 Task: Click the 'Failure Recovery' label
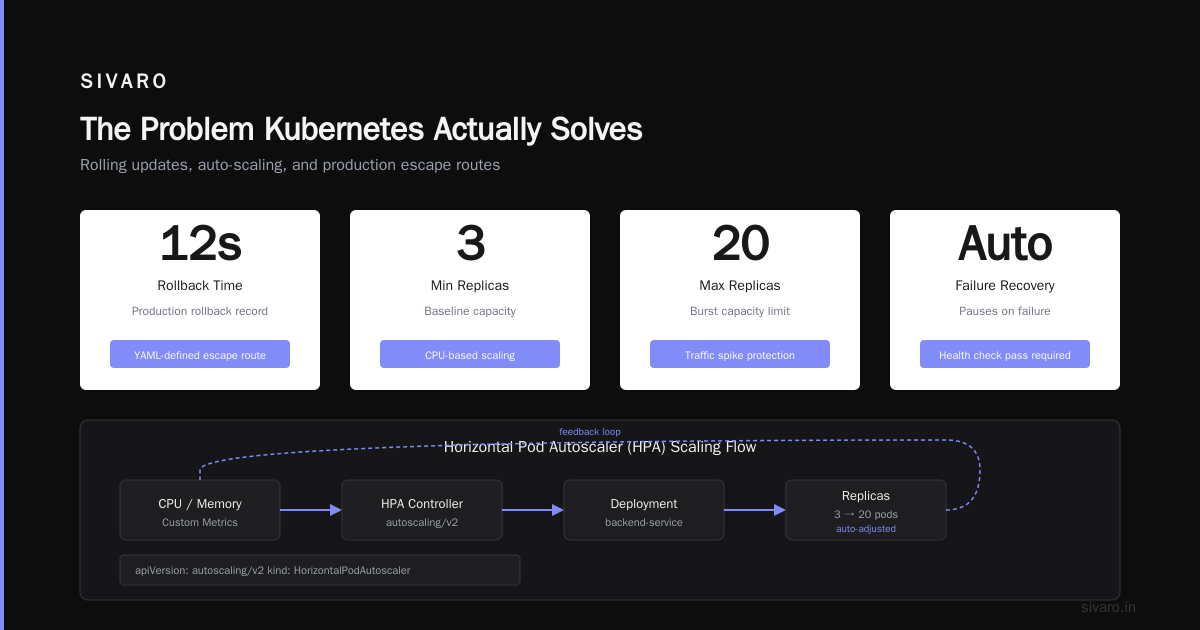pos(1005,286)
